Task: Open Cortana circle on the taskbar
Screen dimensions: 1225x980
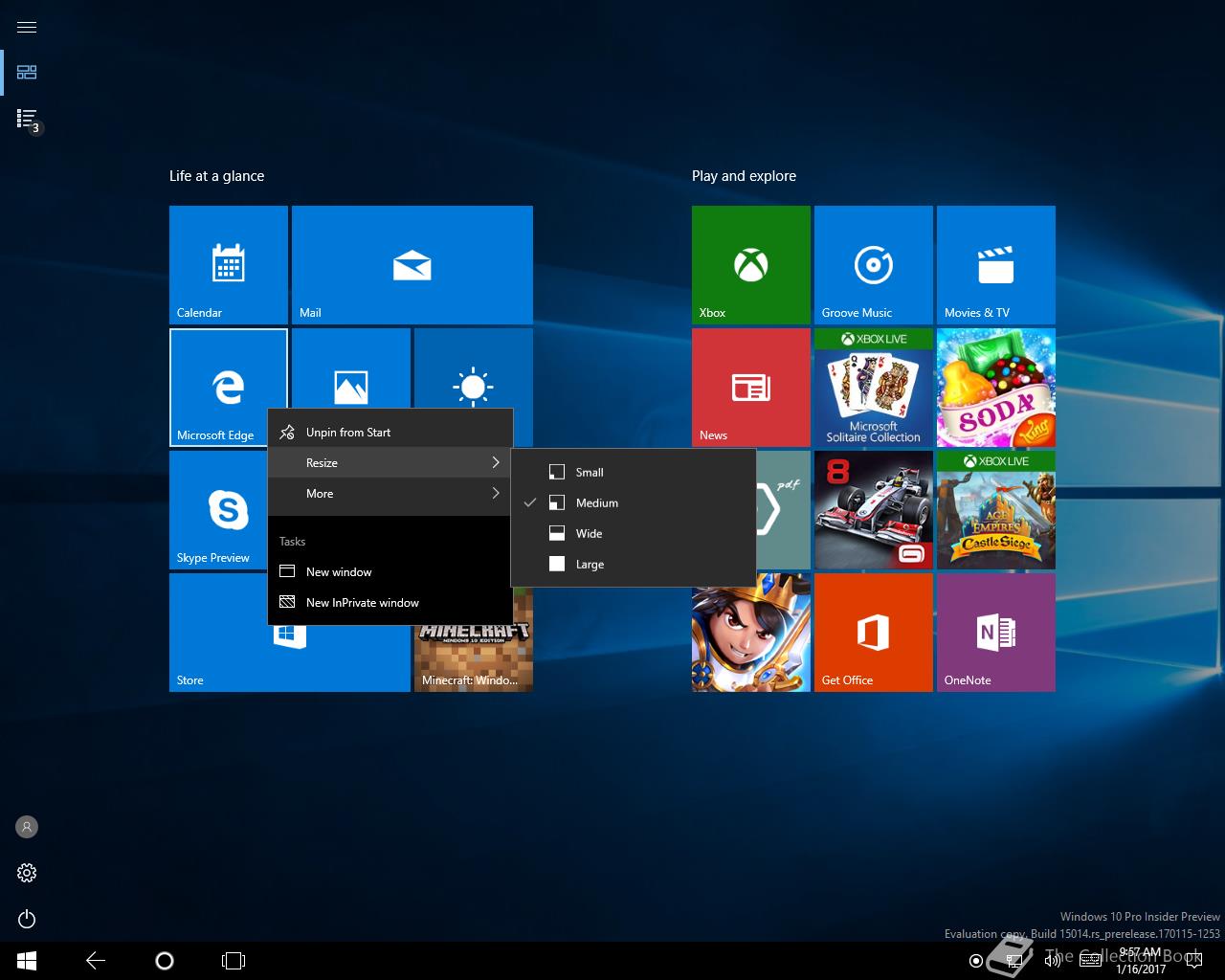Action: [x=165, y=961]
